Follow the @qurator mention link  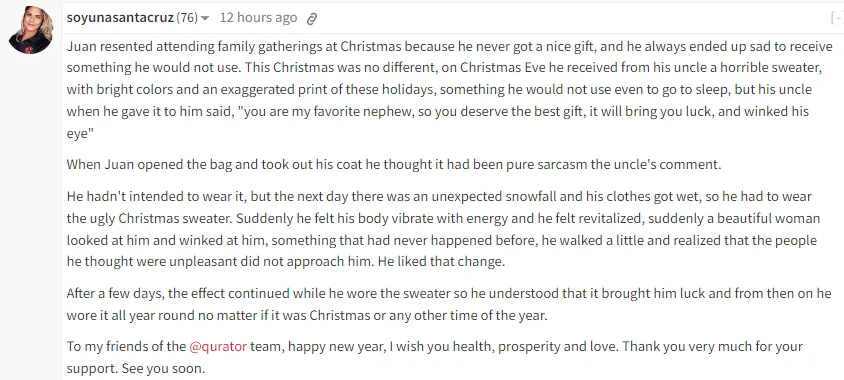coord(218,346)
